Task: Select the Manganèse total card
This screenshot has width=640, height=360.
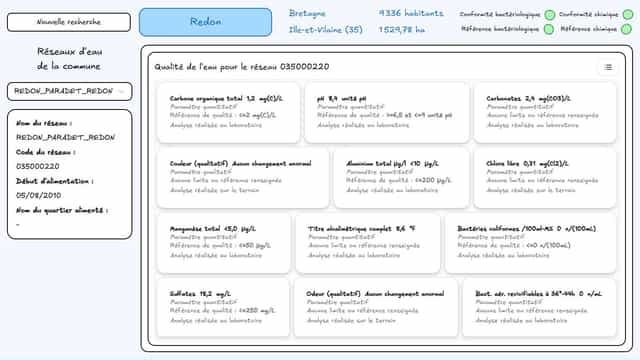Action: tap(224, 243)
